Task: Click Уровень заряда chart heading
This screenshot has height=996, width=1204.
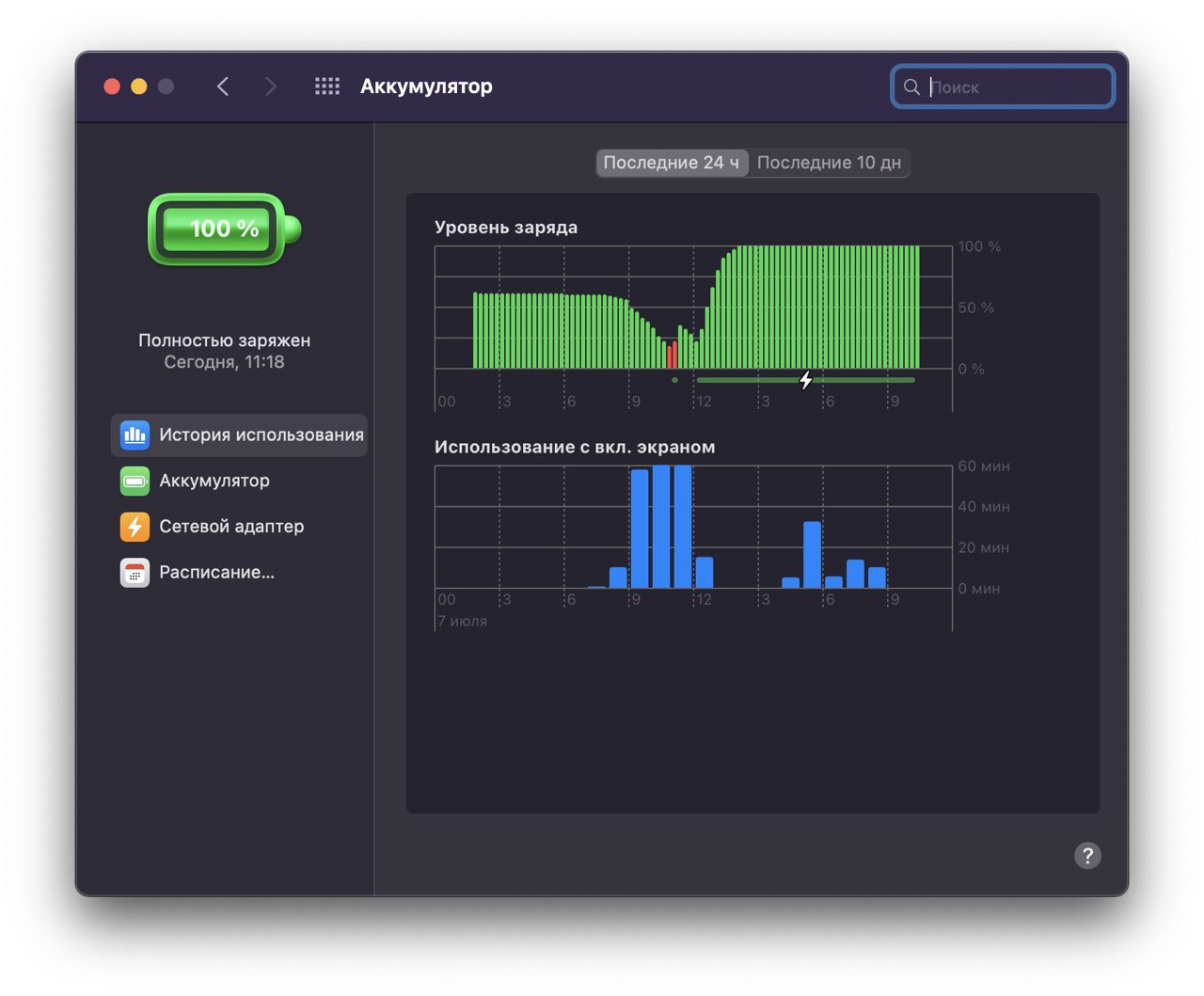Action: pyautogui.click(x=506, y=228)
